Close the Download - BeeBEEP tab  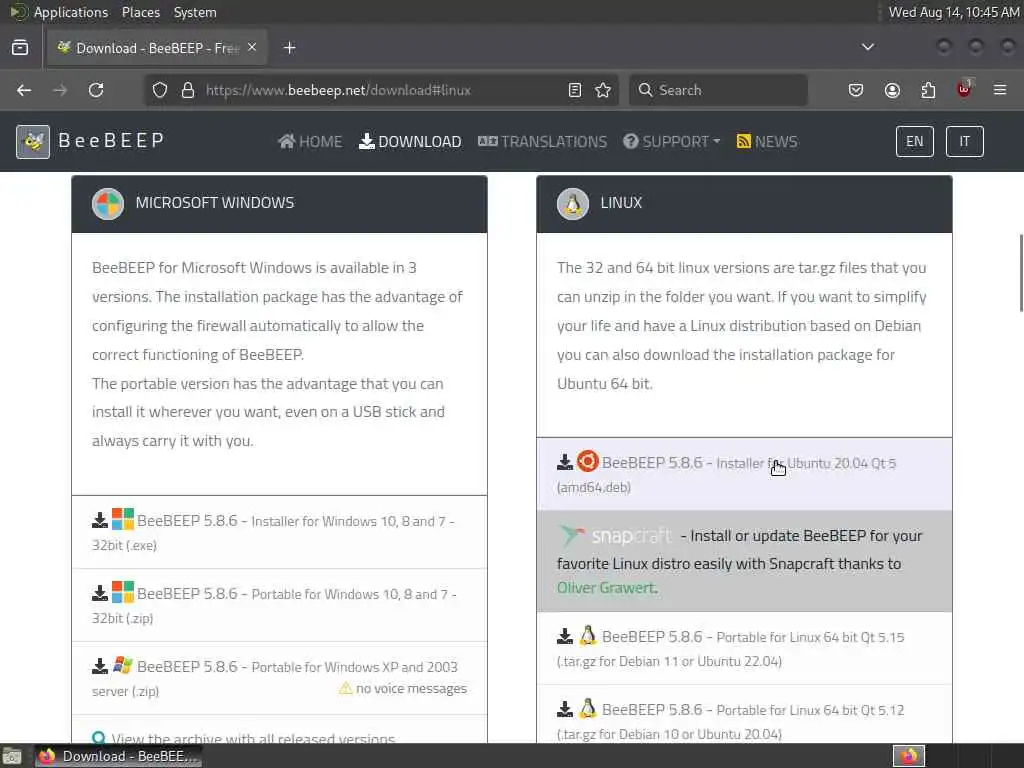pyautogui.click(x=252, y=48)
